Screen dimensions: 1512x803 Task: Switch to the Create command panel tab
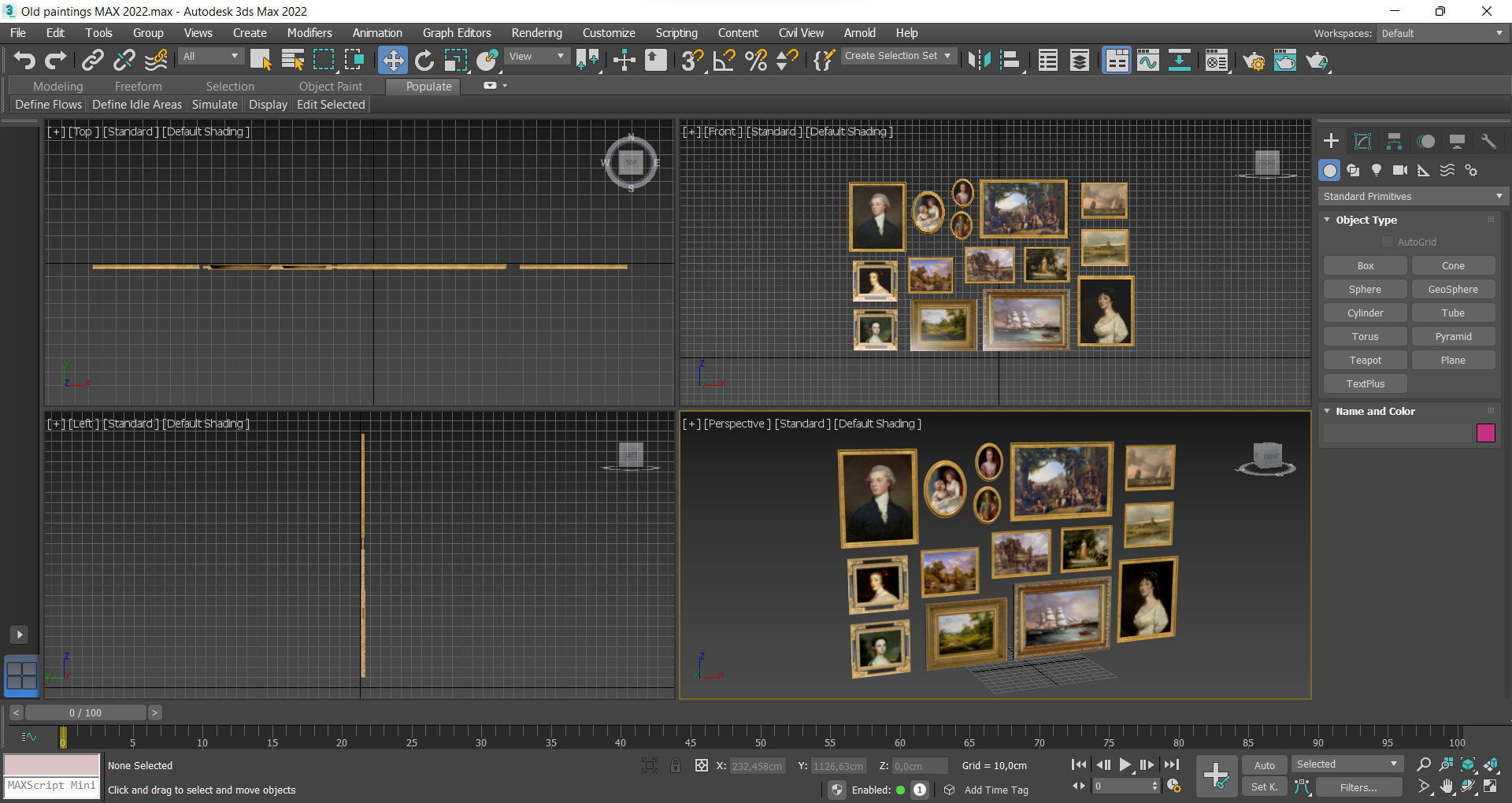[1331, 141]
